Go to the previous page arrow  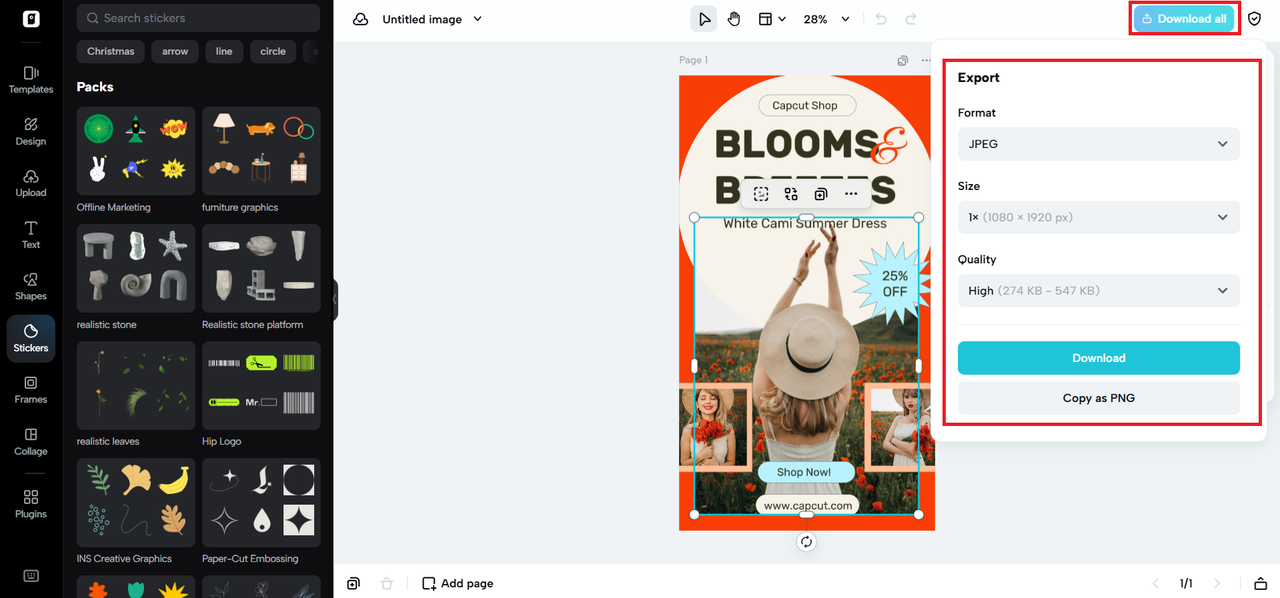(1156, 583)
